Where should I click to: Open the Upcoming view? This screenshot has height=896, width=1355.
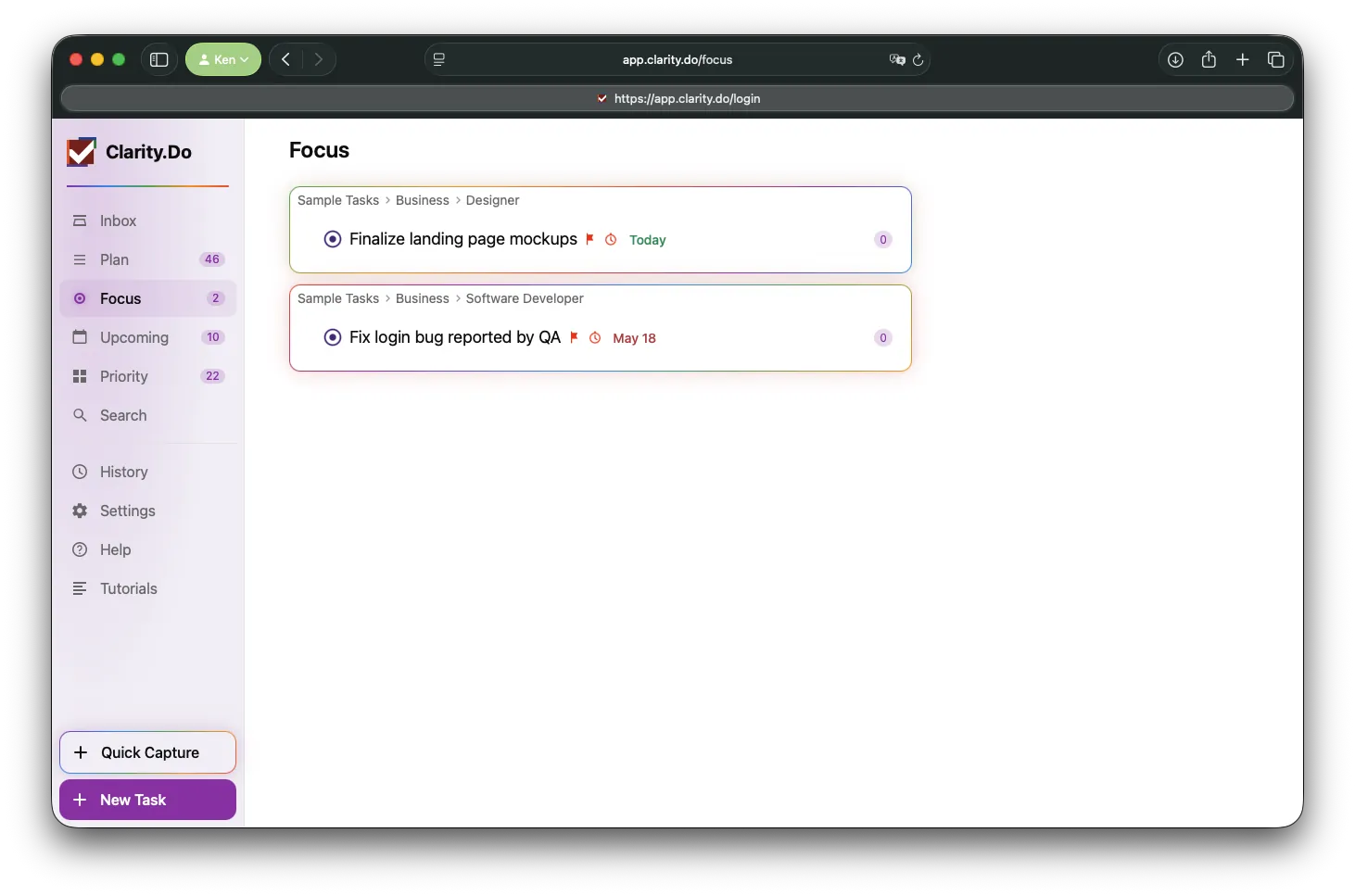click(148, 337)
